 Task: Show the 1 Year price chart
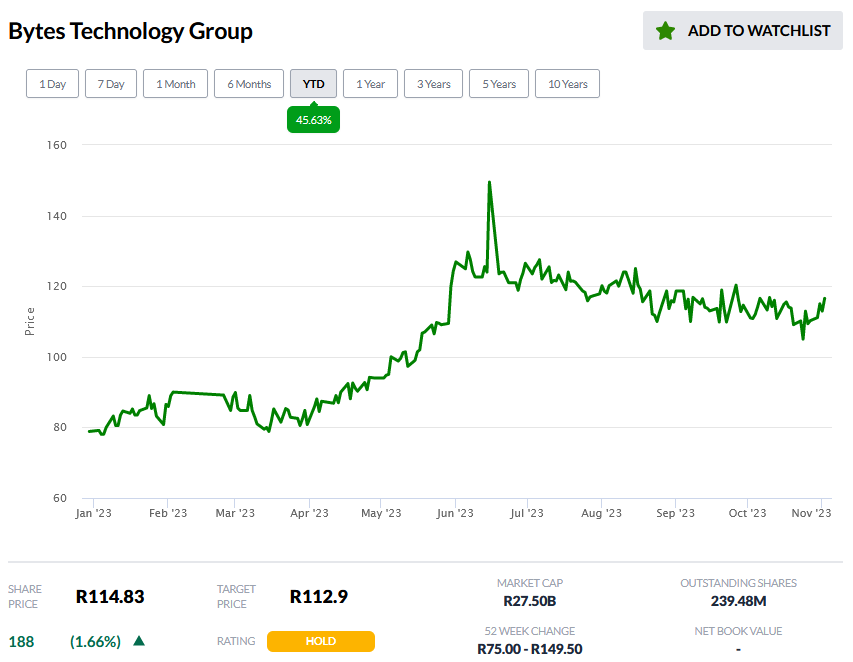pos(370,84)
